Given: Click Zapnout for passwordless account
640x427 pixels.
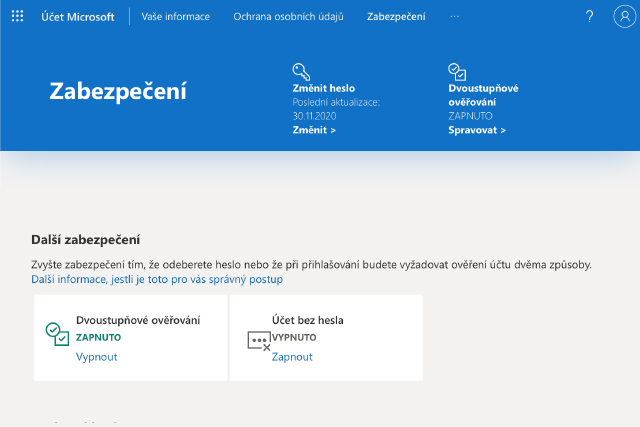Looking at the screenshot, I should [292, 357].
